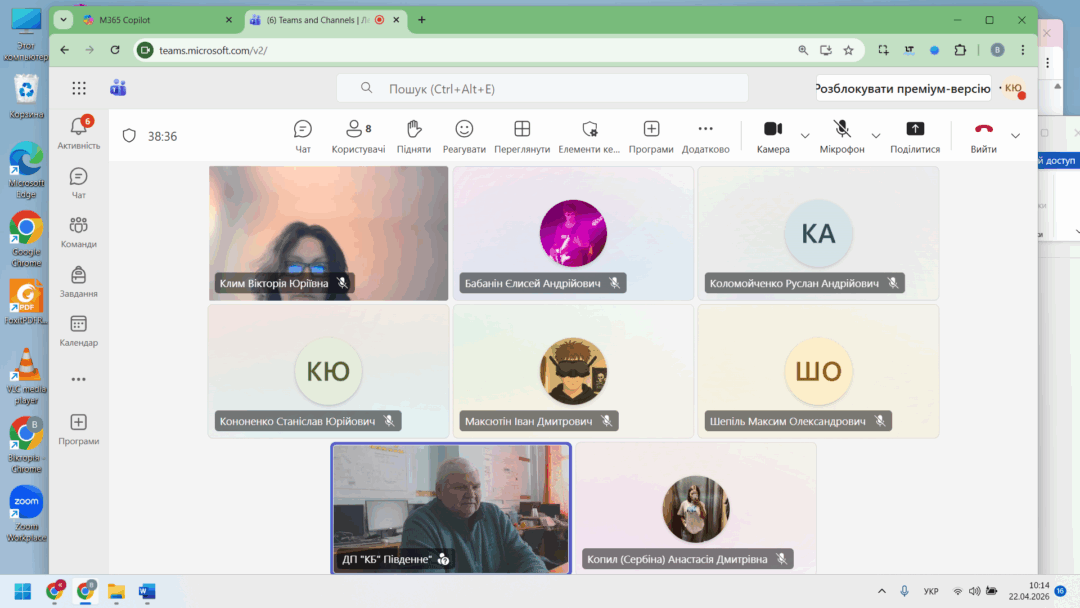Open Word from the Windows taskbar
Image resolution: width=1080 pixels, height=608 pixels.
(147, 591)
